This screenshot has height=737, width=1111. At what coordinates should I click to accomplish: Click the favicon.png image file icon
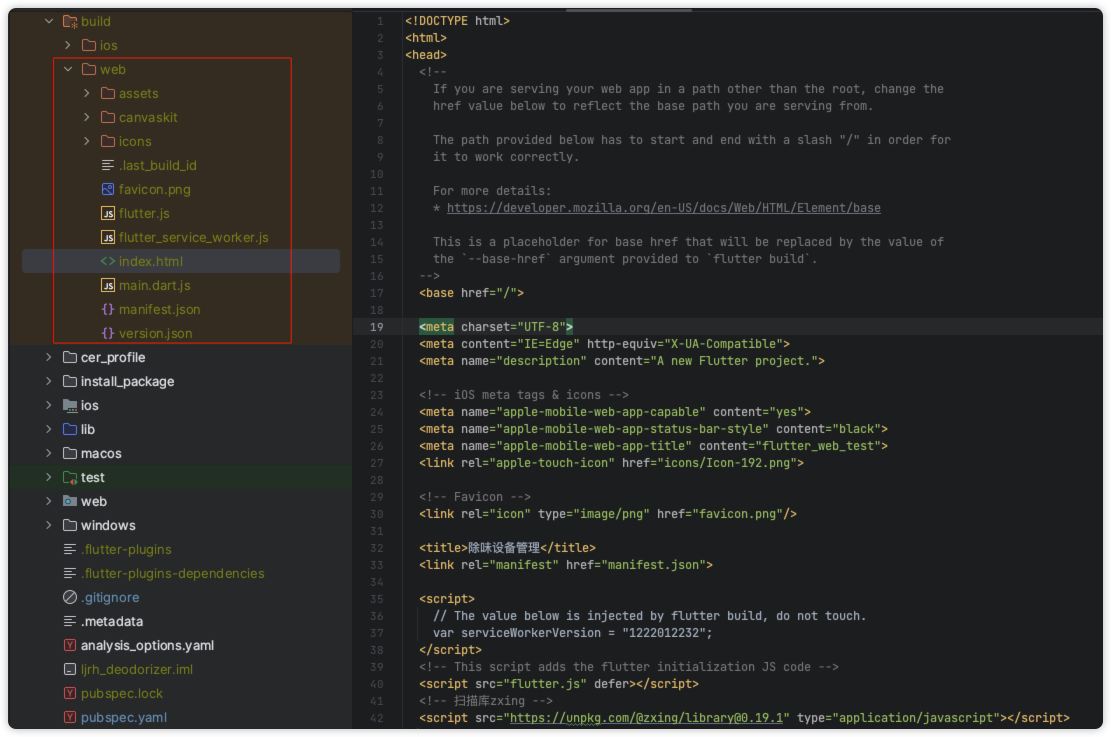click(108, 189)
